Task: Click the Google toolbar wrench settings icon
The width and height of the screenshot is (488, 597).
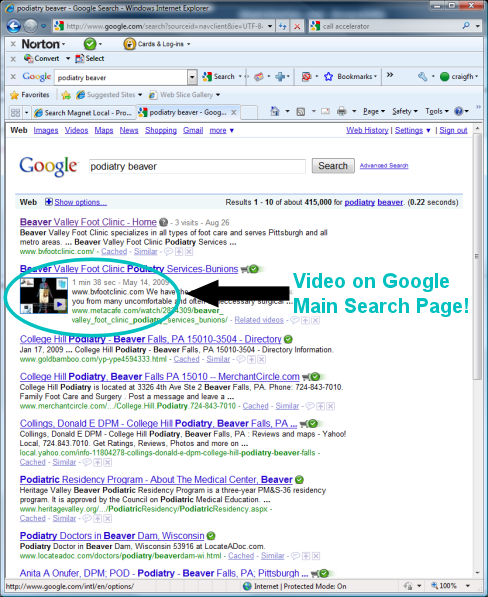Action: point(423,77)
